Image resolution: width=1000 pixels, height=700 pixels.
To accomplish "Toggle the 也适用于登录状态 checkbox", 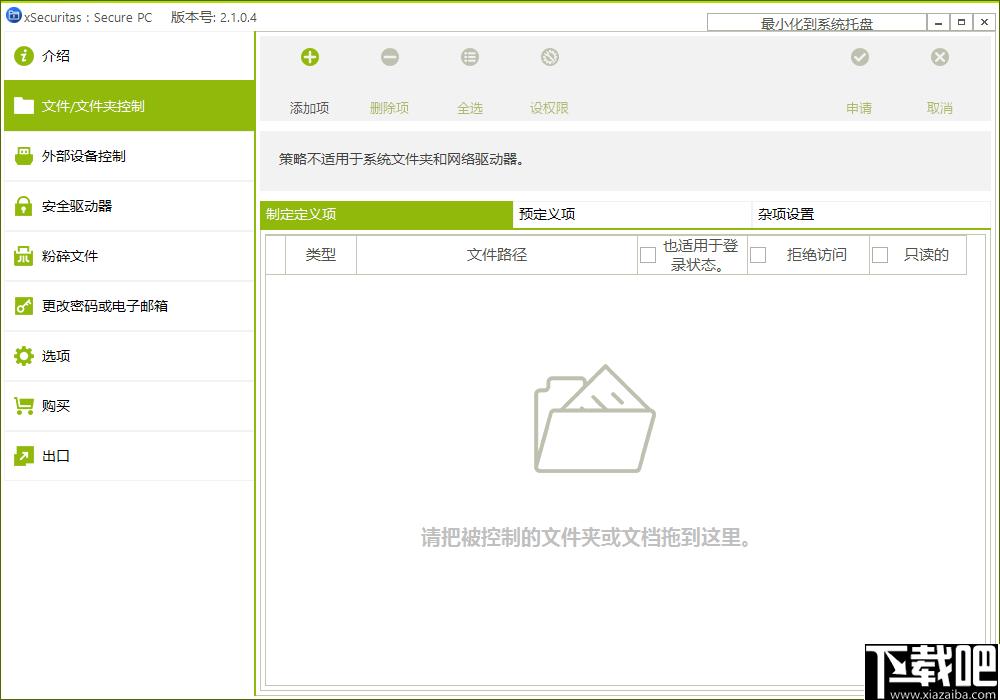I will click(648, 255).
